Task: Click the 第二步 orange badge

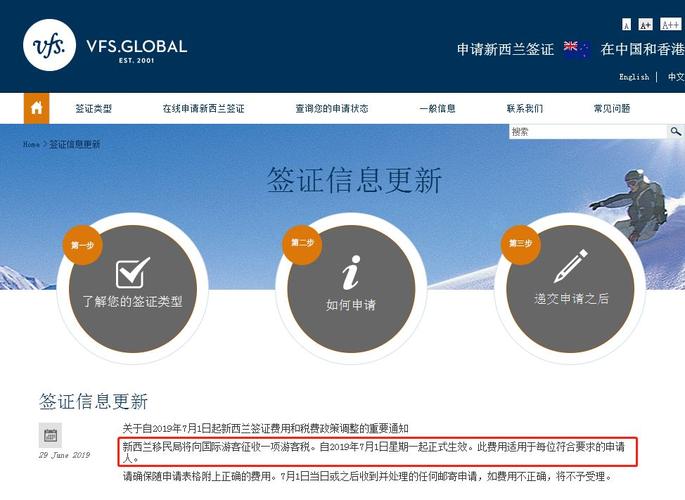Action: tap(302, 243)
